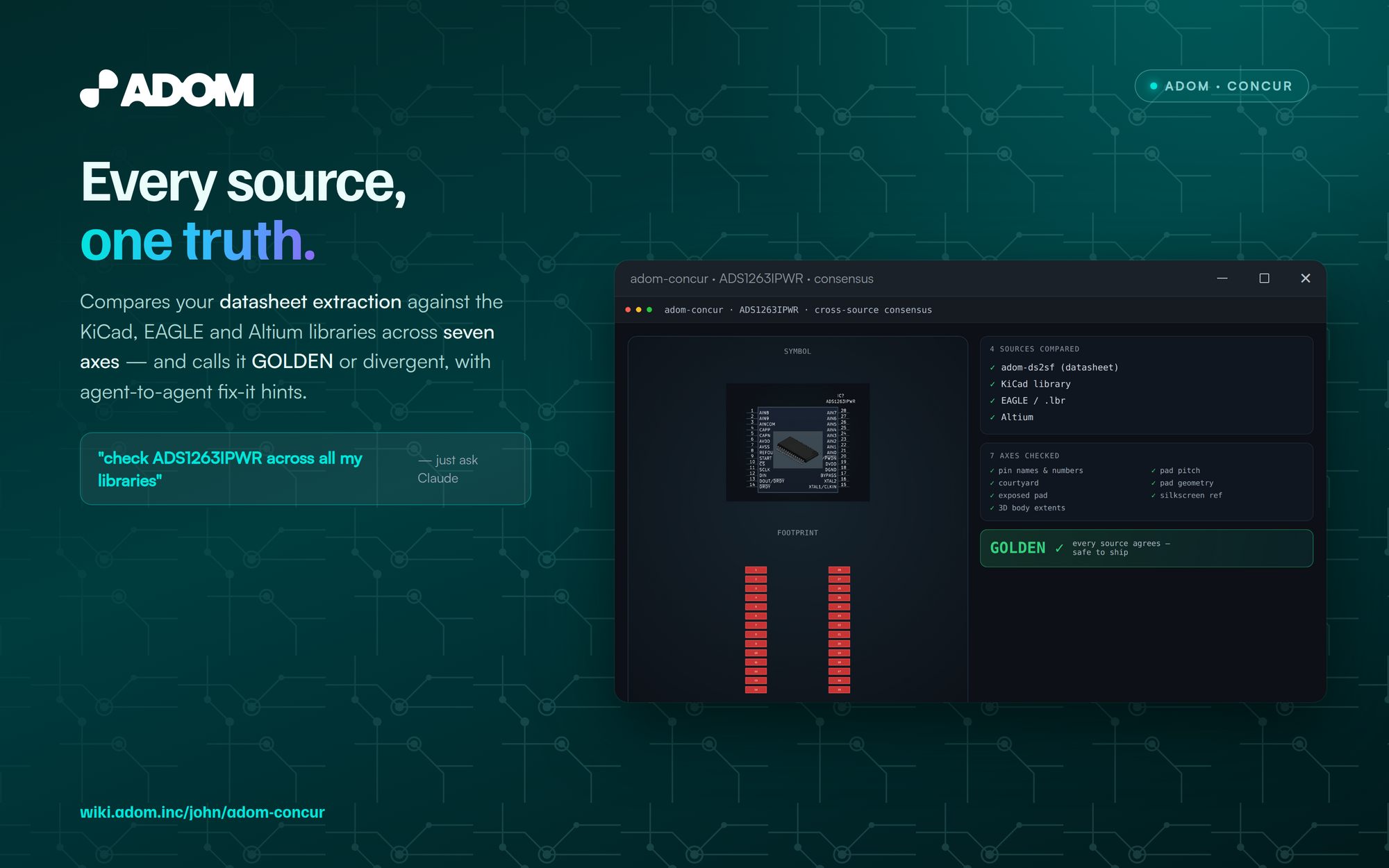Select the pad pitch axis

click(x=1175, y=471)
